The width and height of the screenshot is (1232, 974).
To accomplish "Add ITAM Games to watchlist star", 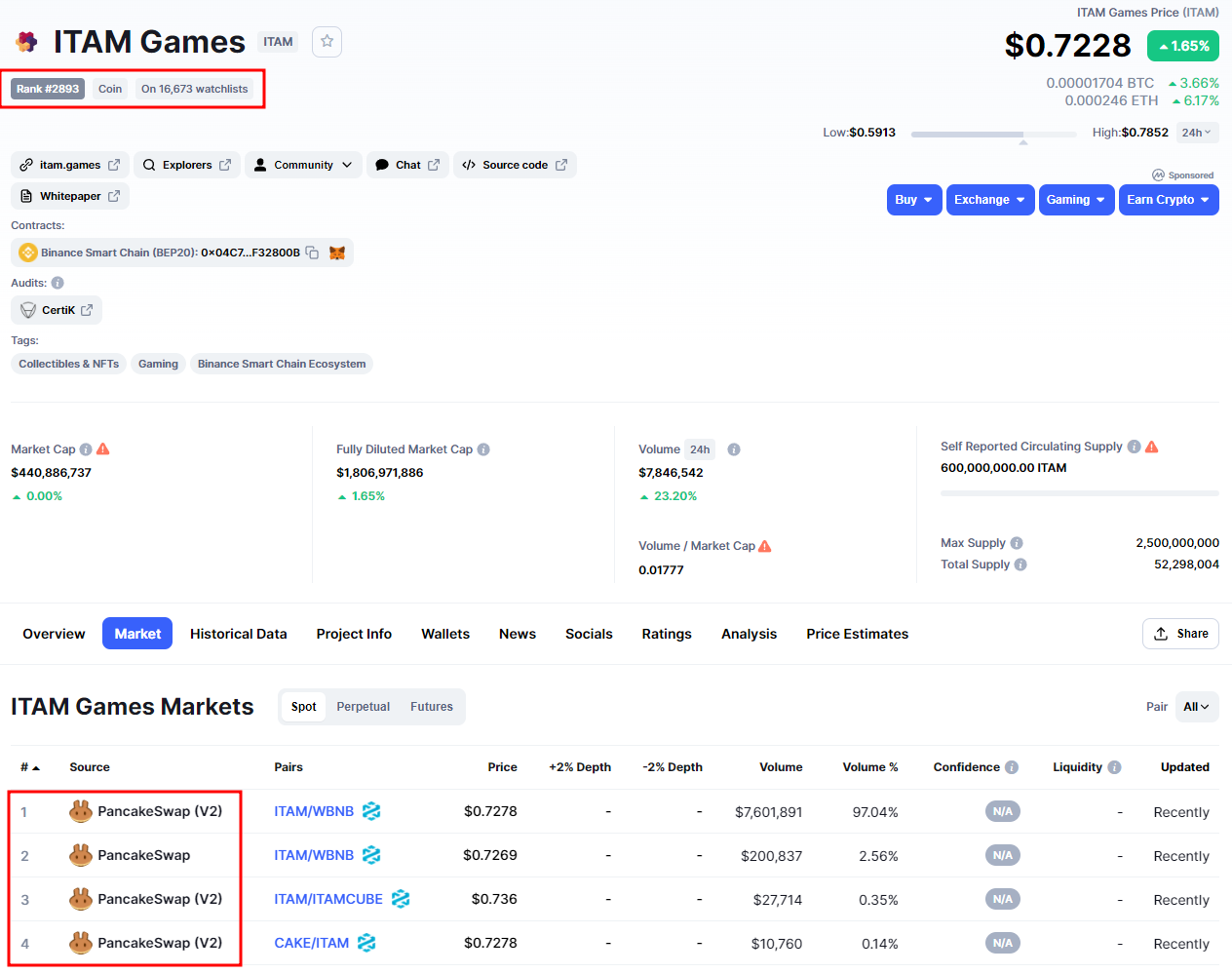I will pos(327,42).
